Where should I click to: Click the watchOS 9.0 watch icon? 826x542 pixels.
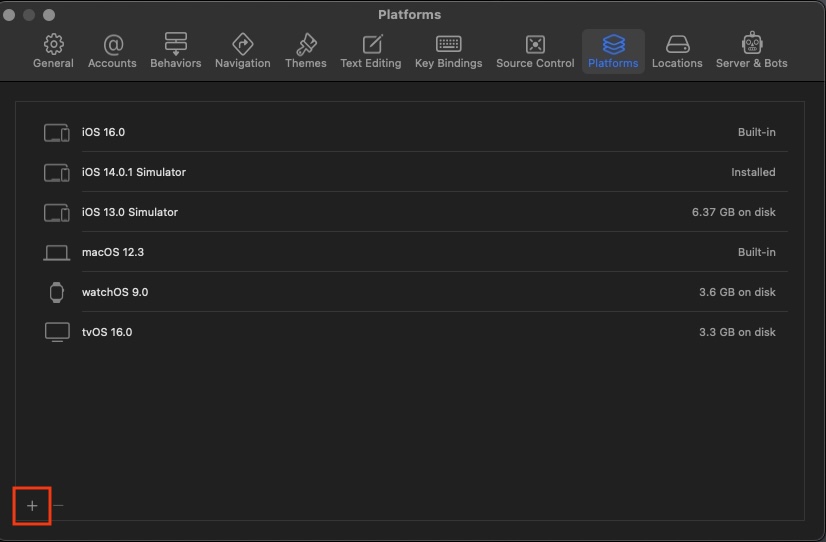point(56,292)
